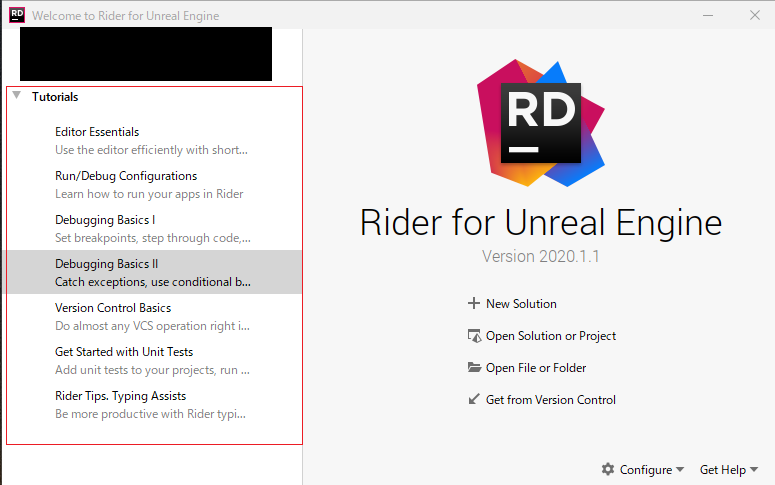Click the large Rider RD logo image

pyautogui.click(x=541, y=123)
